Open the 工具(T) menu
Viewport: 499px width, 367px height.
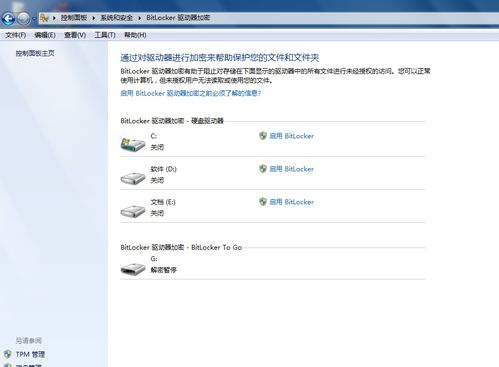click(105, 35)
